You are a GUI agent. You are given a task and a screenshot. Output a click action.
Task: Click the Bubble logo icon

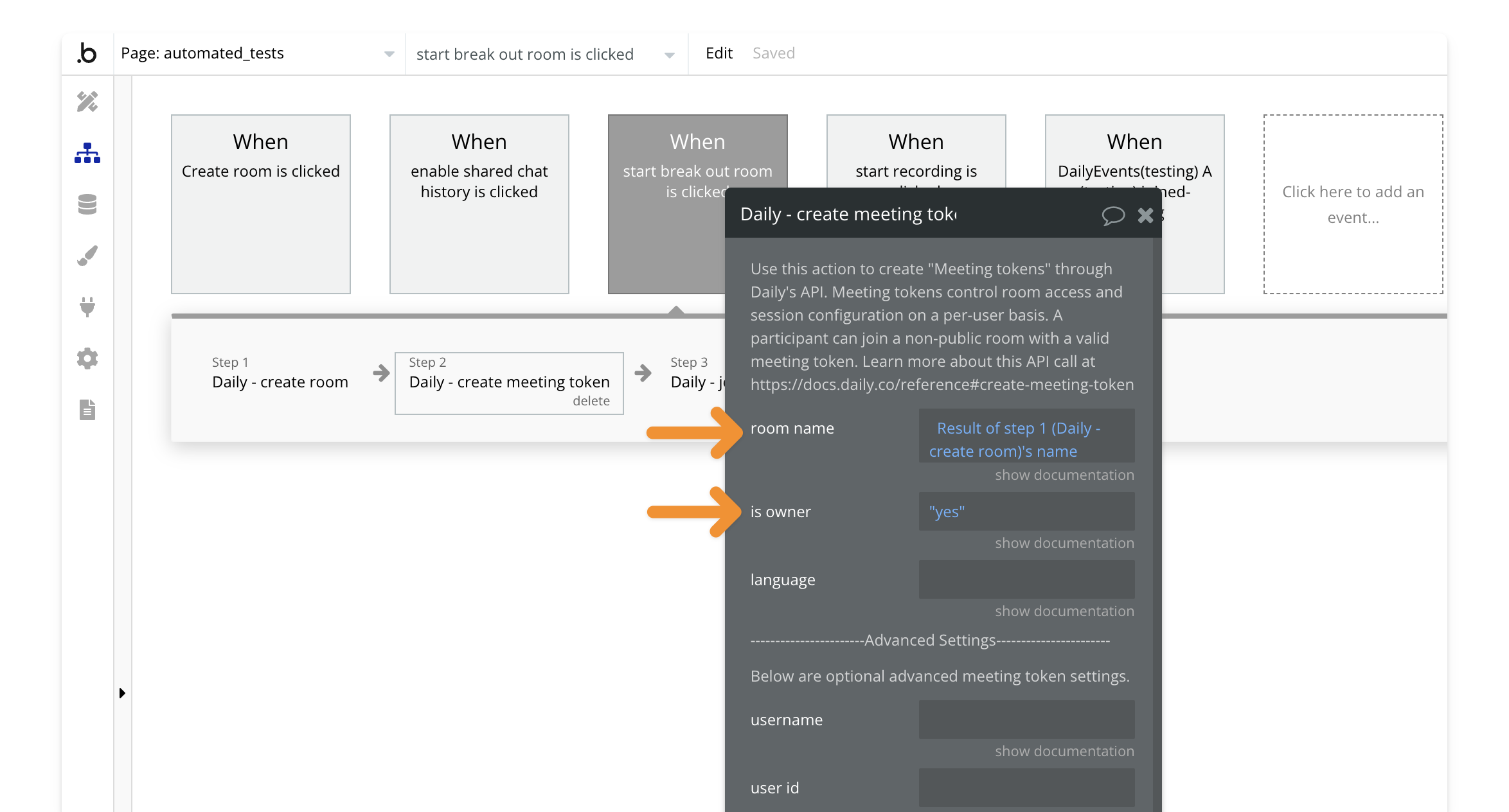pos(87,53)
